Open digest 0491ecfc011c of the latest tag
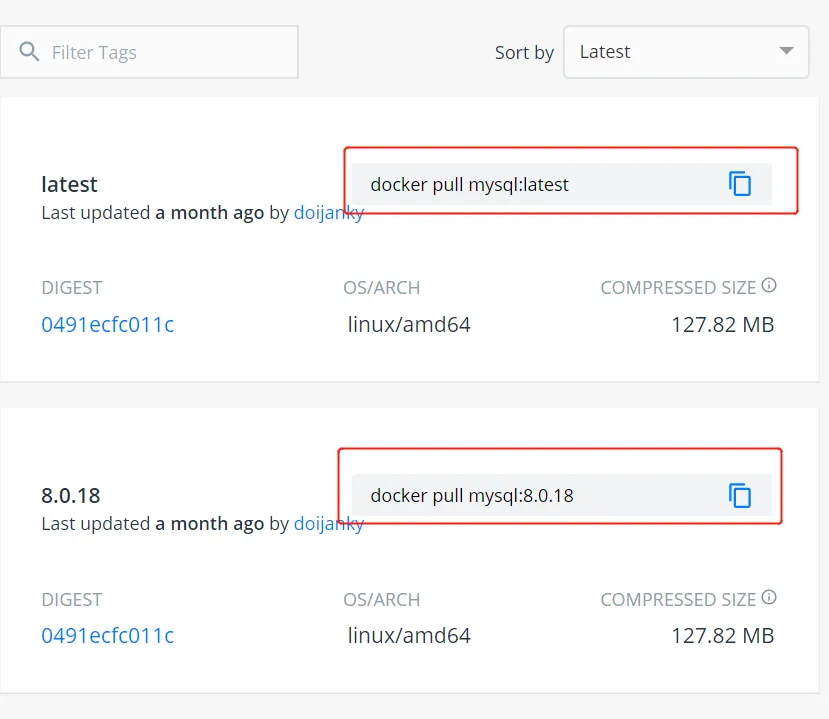The height and width of the screenshot is (719, 829). (108, 324)
